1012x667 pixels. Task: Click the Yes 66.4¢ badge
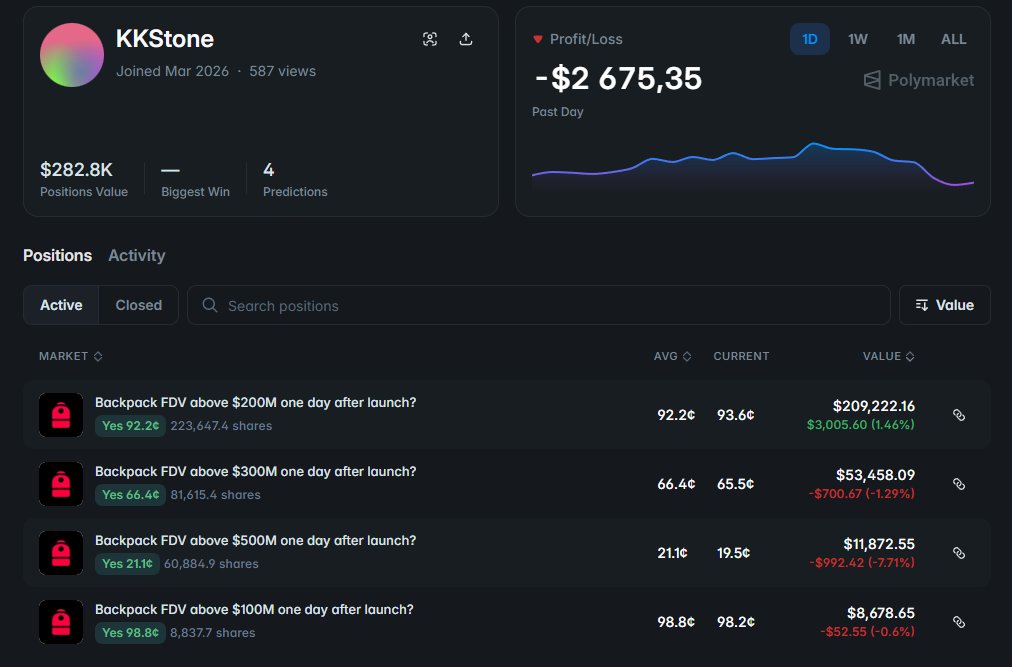pyautogui.click(x=130, y=495)
